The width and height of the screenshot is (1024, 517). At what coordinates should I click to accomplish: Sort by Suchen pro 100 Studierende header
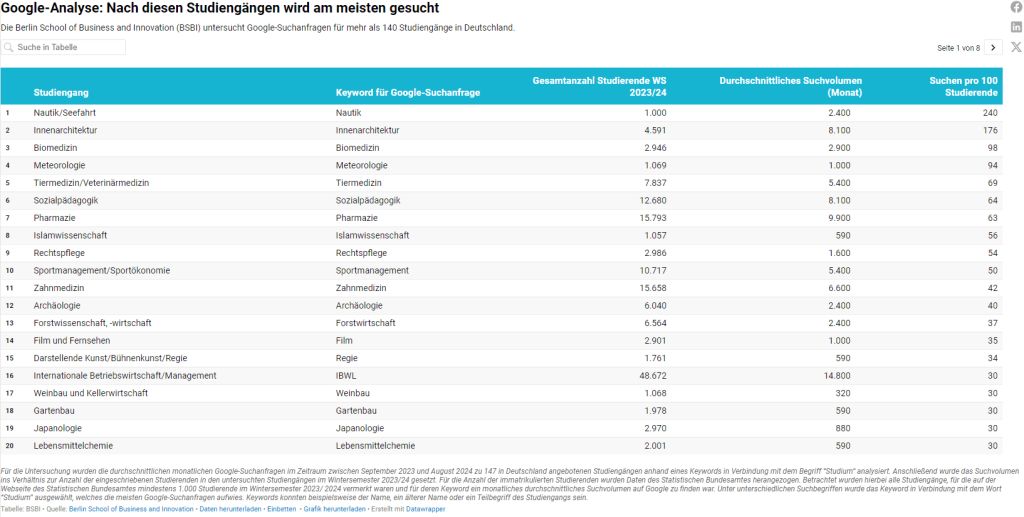point(962,86)
